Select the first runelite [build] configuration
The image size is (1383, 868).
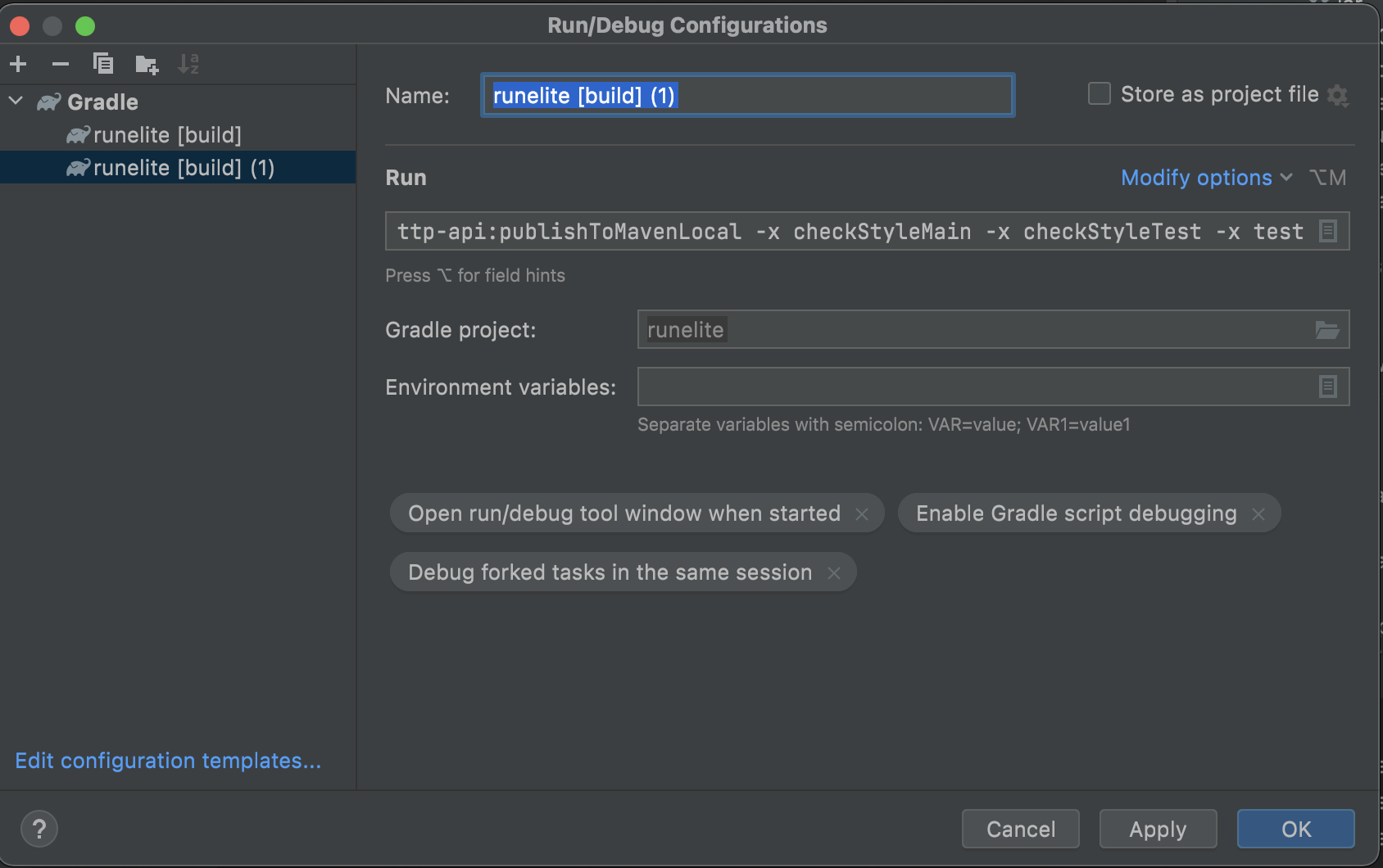[167, 135]
